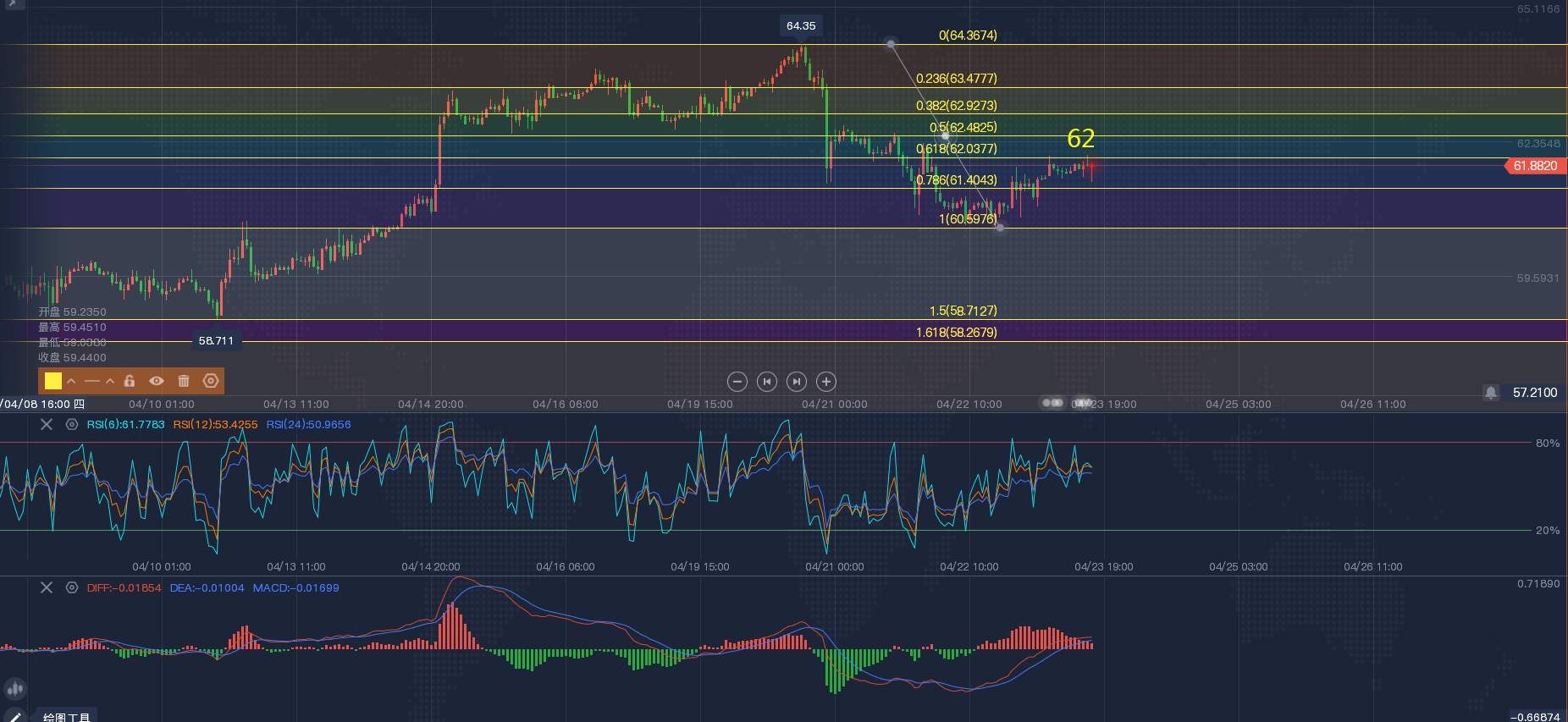
Task: Click the 64.35 high price marker
Action: coord(801,25)
